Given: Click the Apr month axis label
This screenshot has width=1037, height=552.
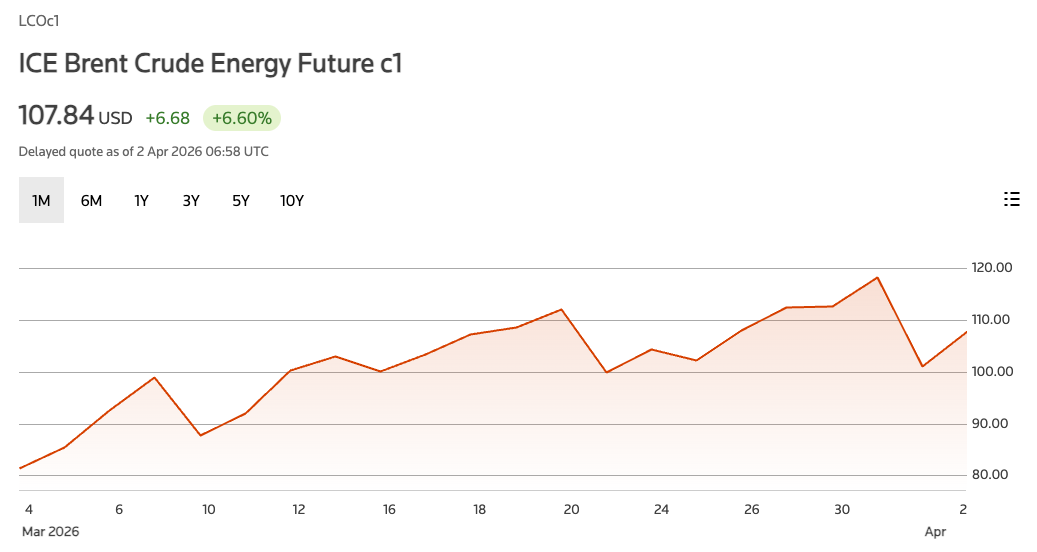Looking at the screenshot, I should coord(935,532).
